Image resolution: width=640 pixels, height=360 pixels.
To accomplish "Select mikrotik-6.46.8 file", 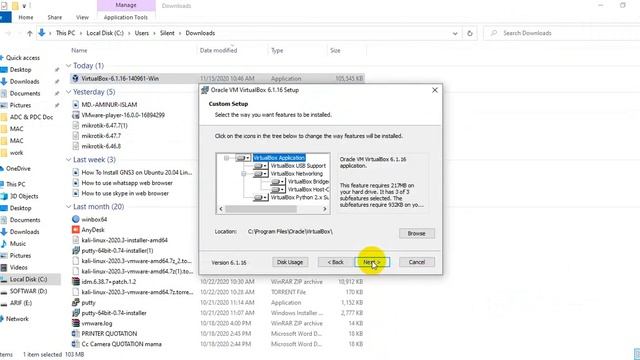I will coord(101,146).
